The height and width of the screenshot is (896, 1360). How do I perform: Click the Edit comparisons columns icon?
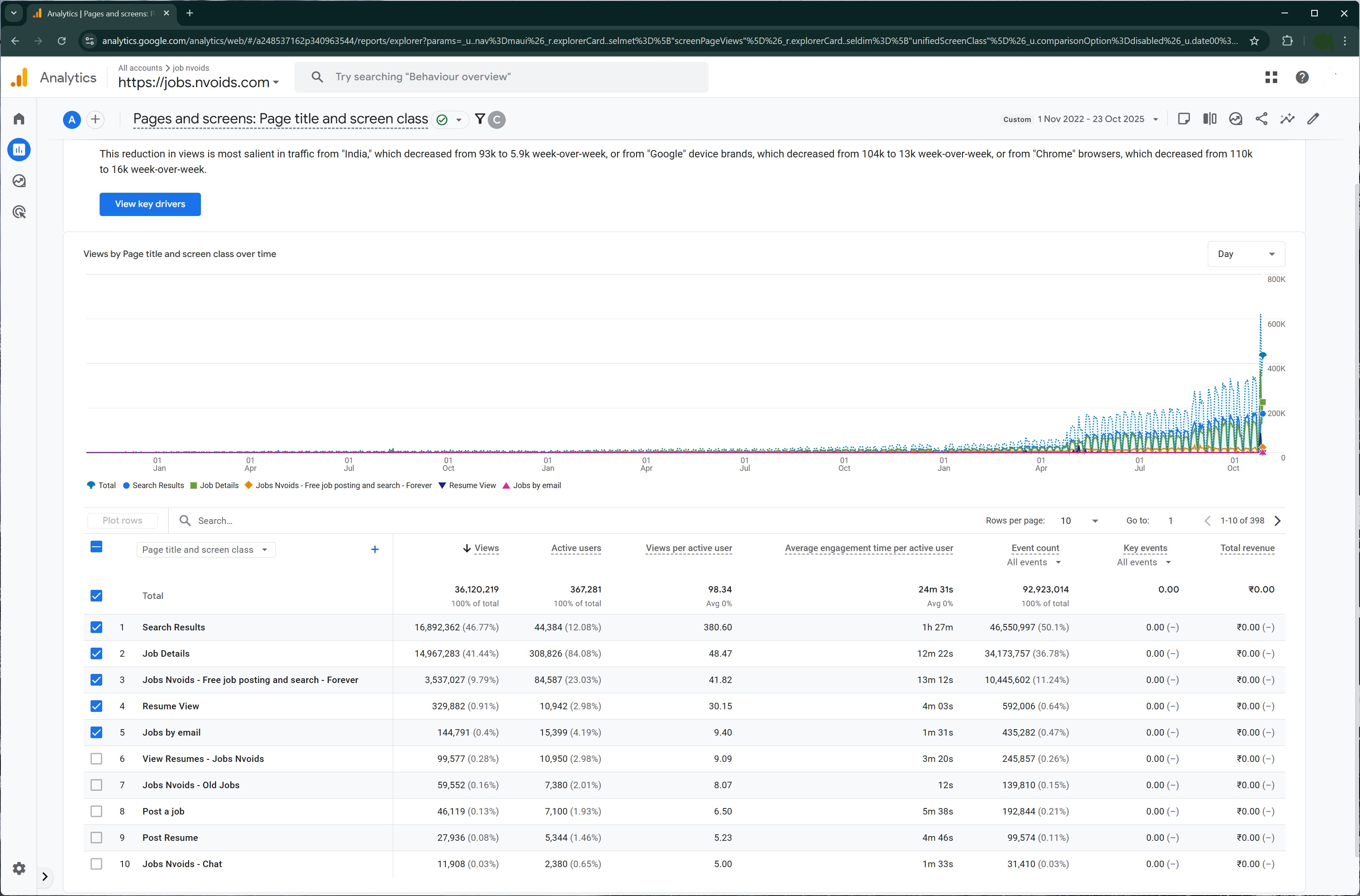click(1209, 119)
